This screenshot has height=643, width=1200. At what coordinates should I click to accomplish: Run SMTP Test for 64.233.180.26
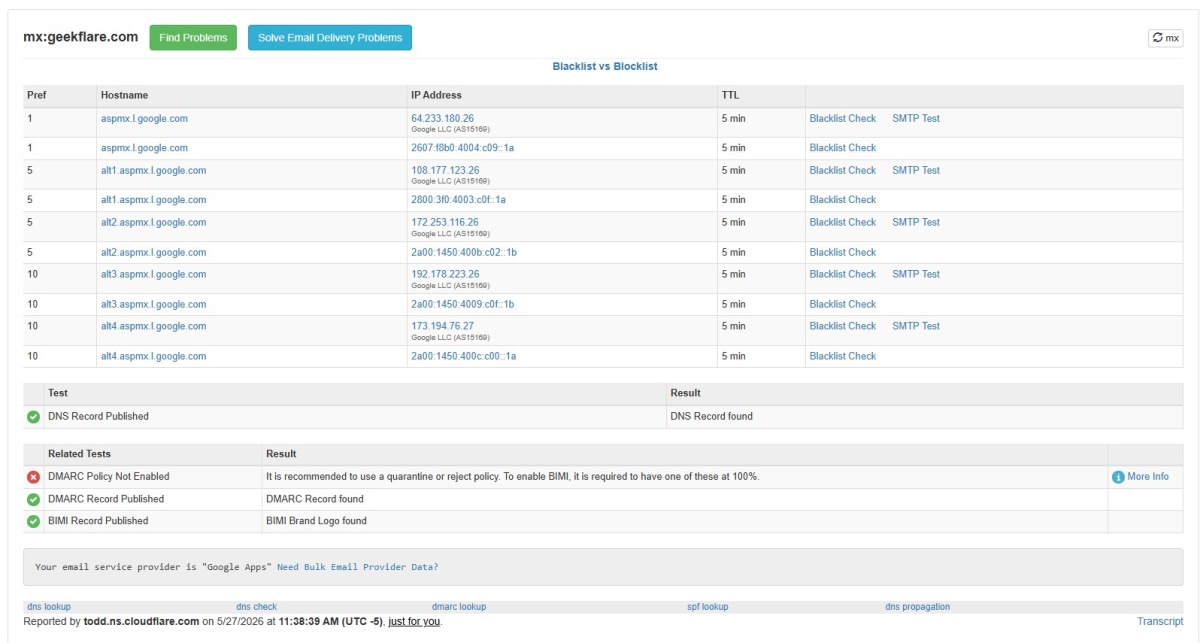coord(916,119)
